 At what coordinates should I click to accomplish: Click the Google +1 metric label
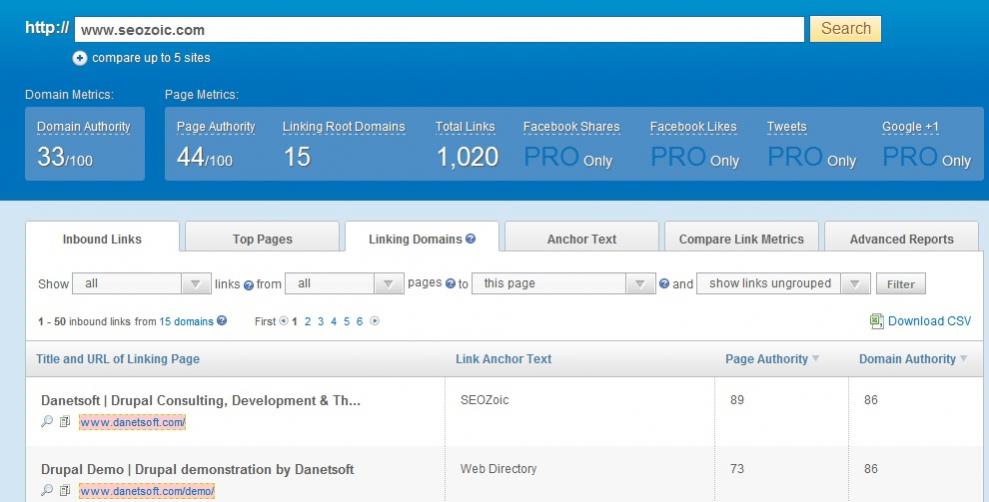tap(910, 126)
